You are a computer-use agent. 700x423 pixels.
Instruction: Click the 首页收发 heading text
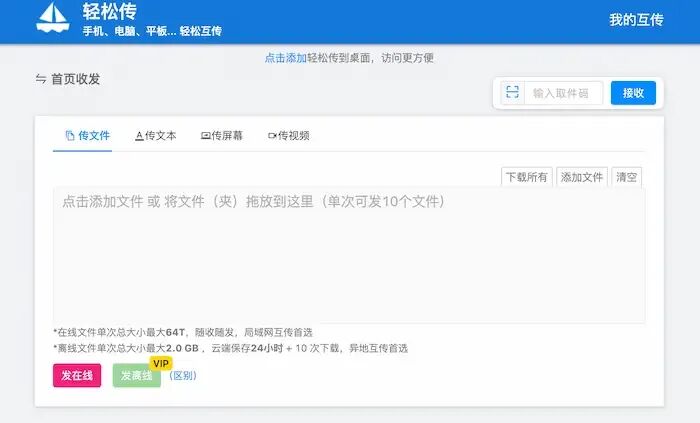pyautogui.click(x=75, y=79)
